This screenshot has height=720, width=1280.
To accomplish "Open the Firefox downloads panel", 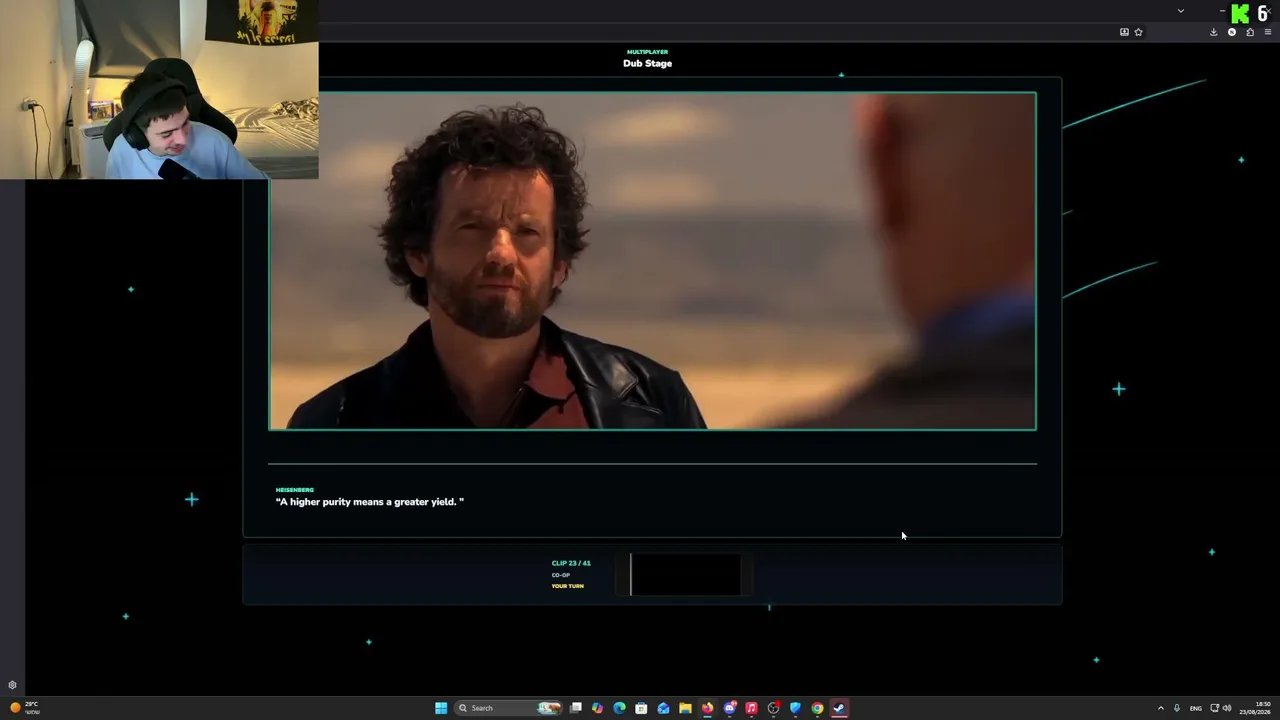I will point(1214,32).
